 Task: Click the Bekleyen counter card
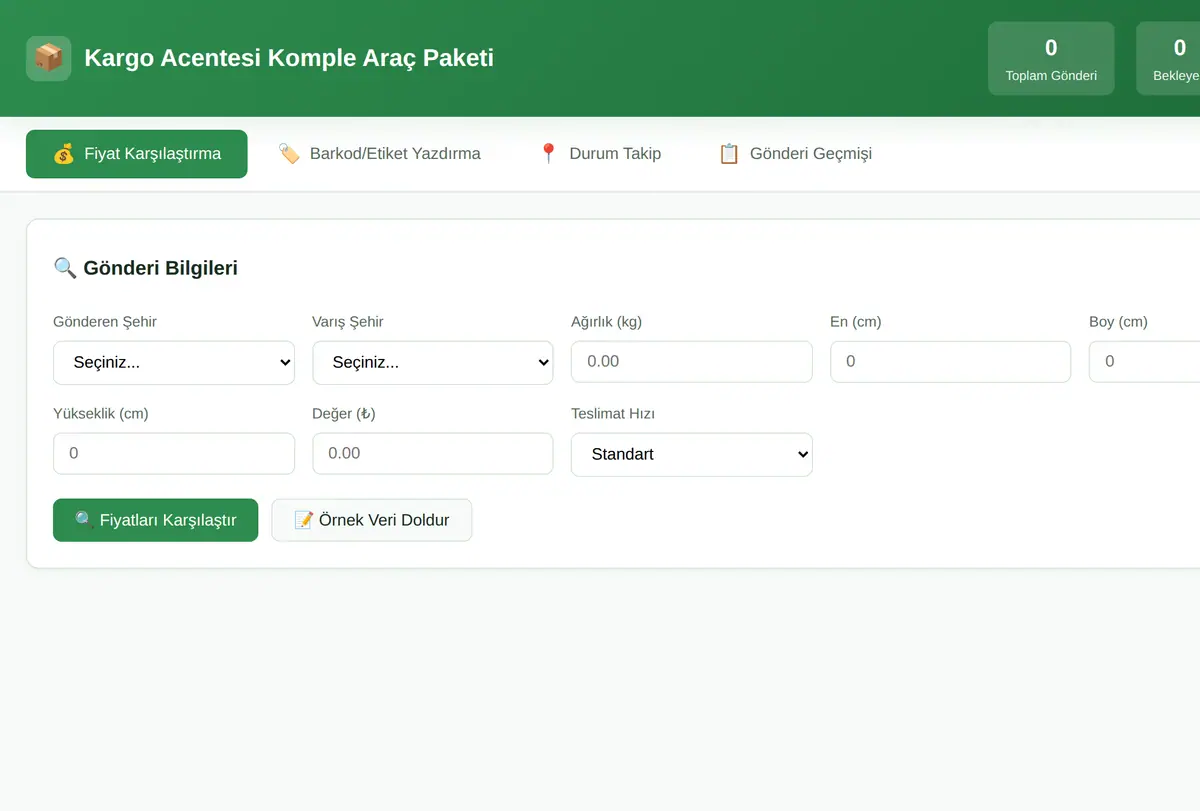pyautogui.click(x=1168, y=59)
